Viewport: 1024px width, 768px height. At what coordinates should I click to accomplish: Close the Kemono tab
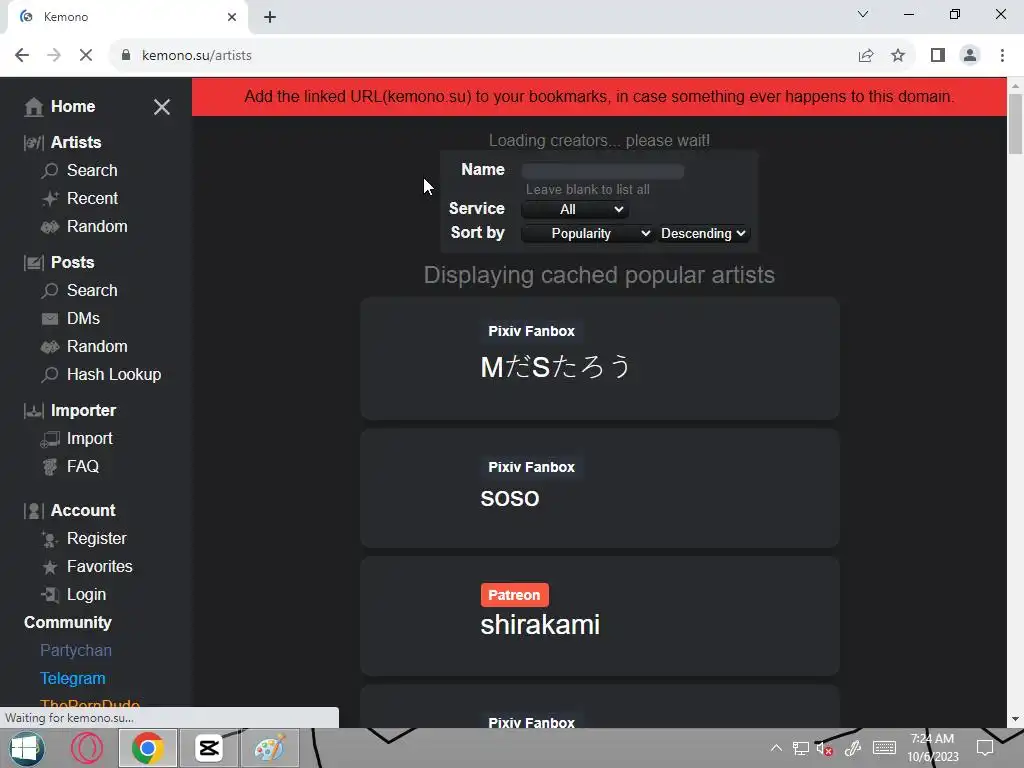coord(232,17)
